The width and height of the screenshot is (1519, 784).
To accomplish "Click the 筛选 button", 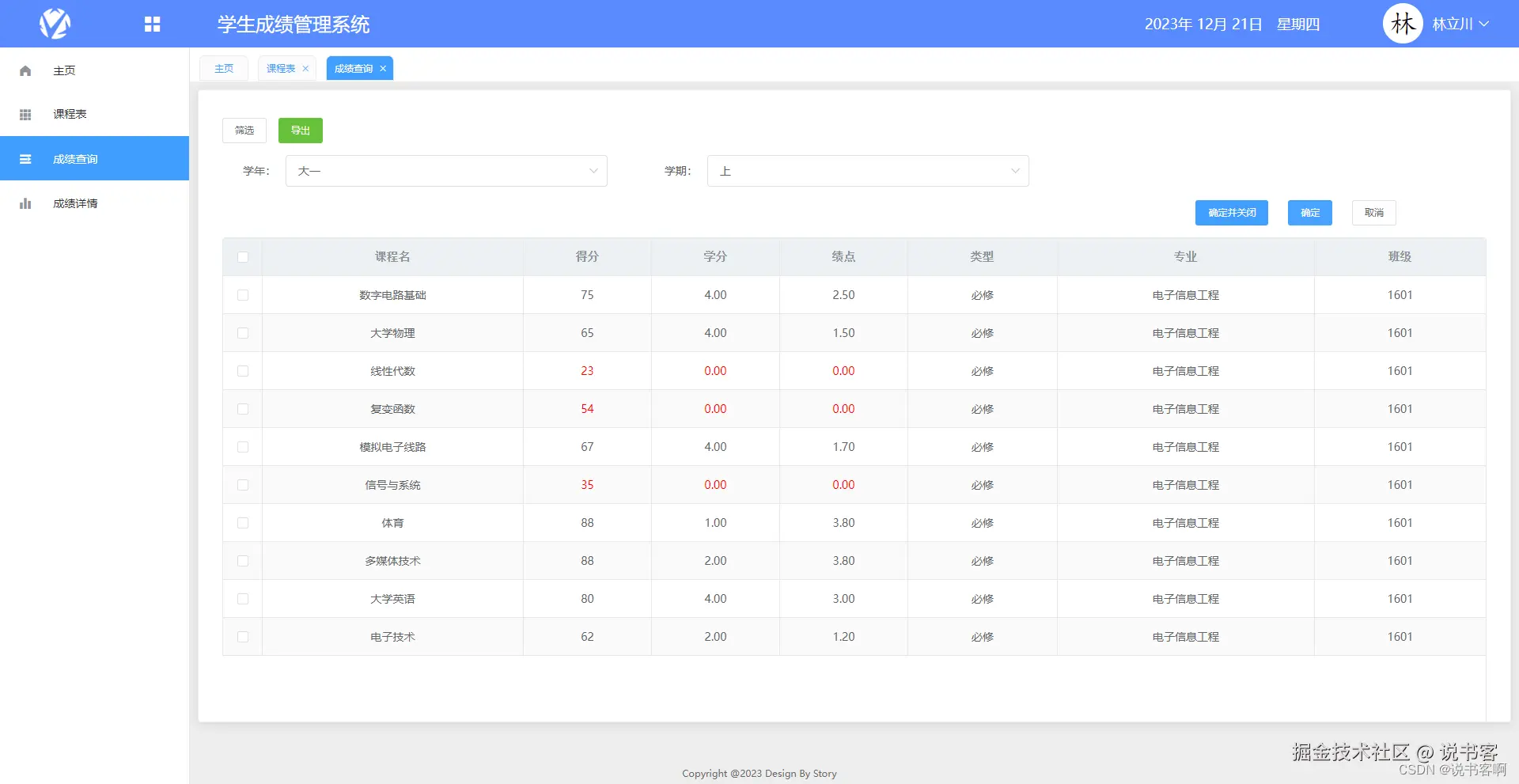I will tap(244, 131).
